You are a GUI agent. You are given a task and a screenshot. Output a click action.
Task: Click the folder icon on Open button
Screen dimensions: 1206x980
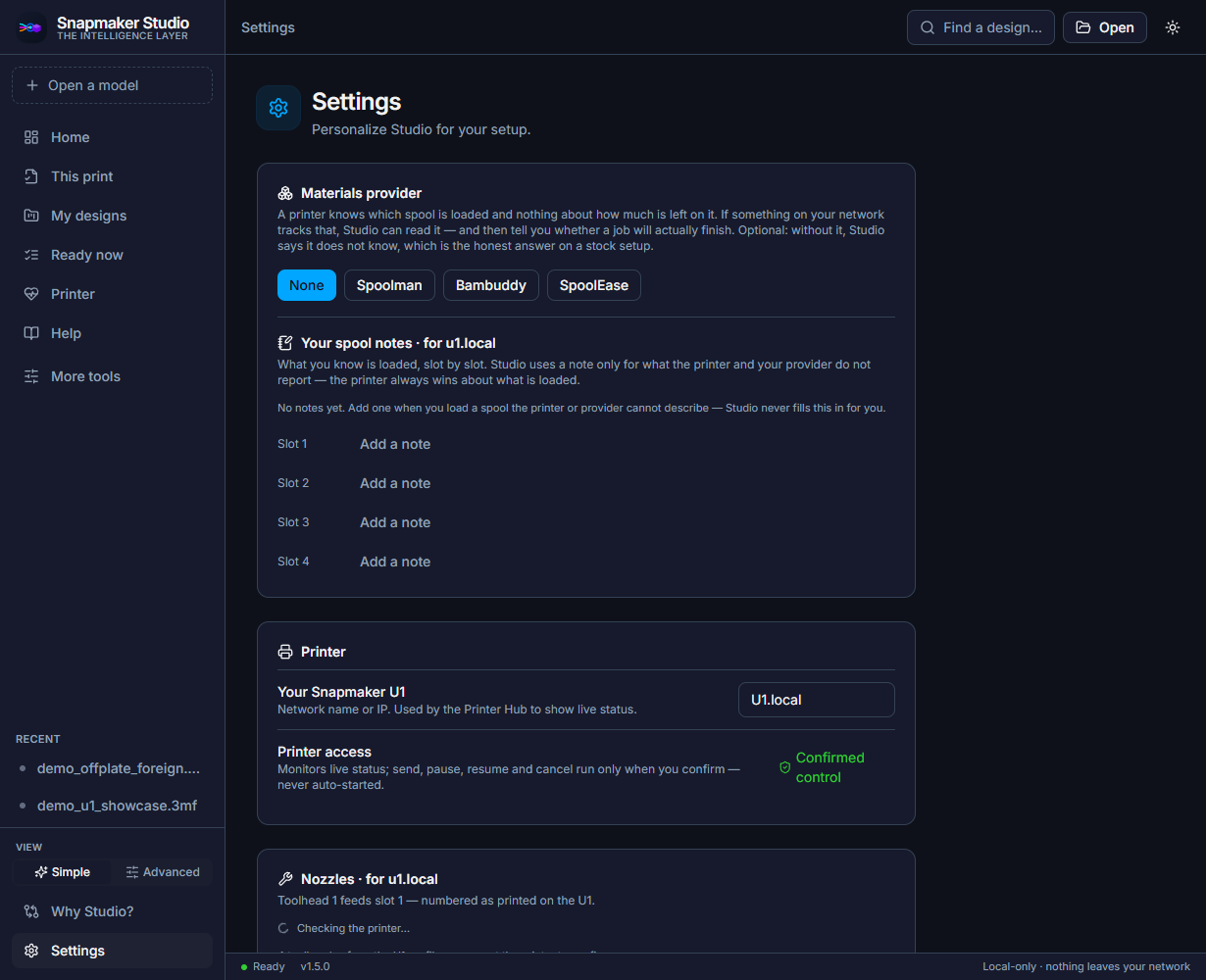tap(1083, 27)
